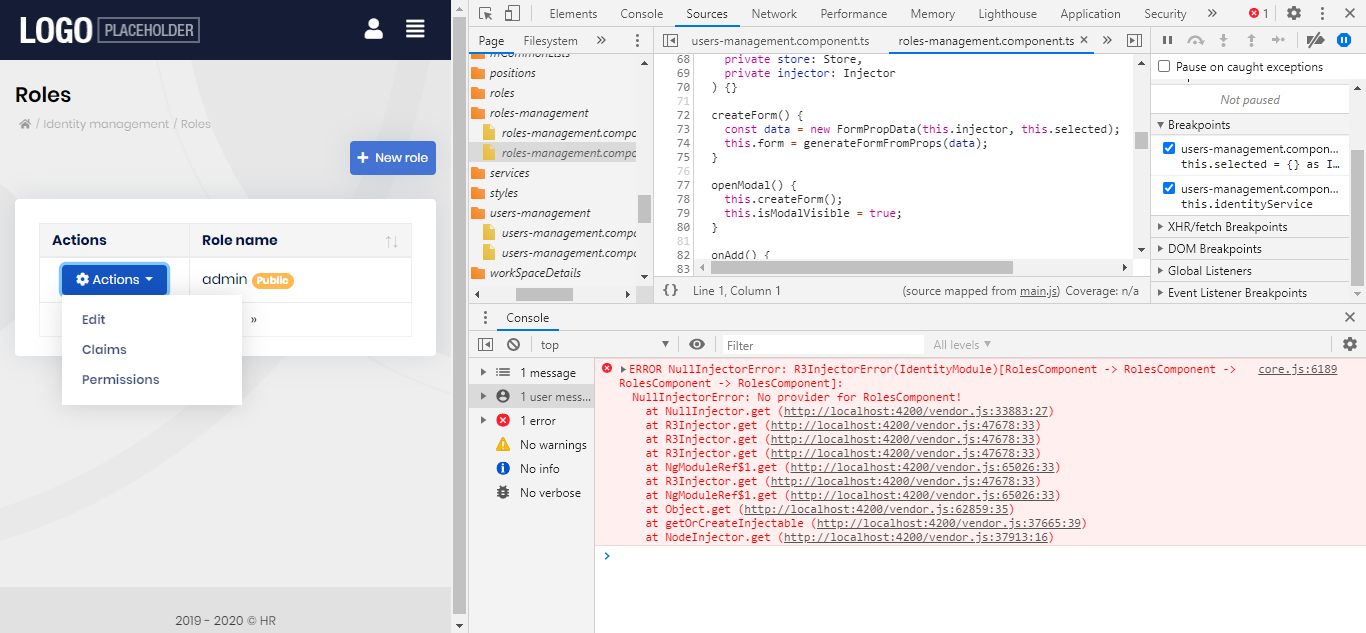Expand the XHR/fetch Breakpoints section
The height and width of the screenshot is (633, 1366).
click(x=1227, y=227)
